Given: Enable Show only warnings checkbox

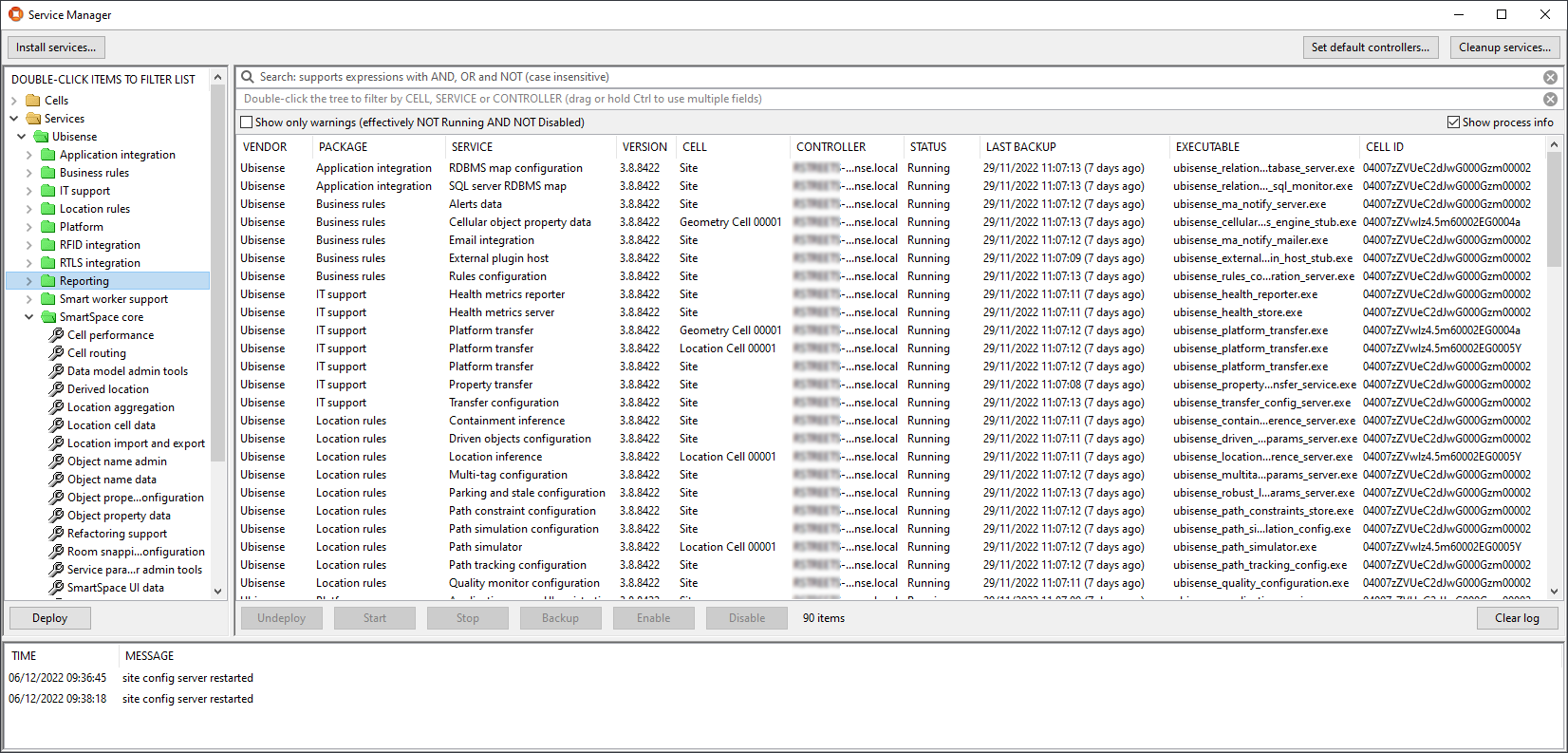Looking at the screenshot, I should 247,122.
